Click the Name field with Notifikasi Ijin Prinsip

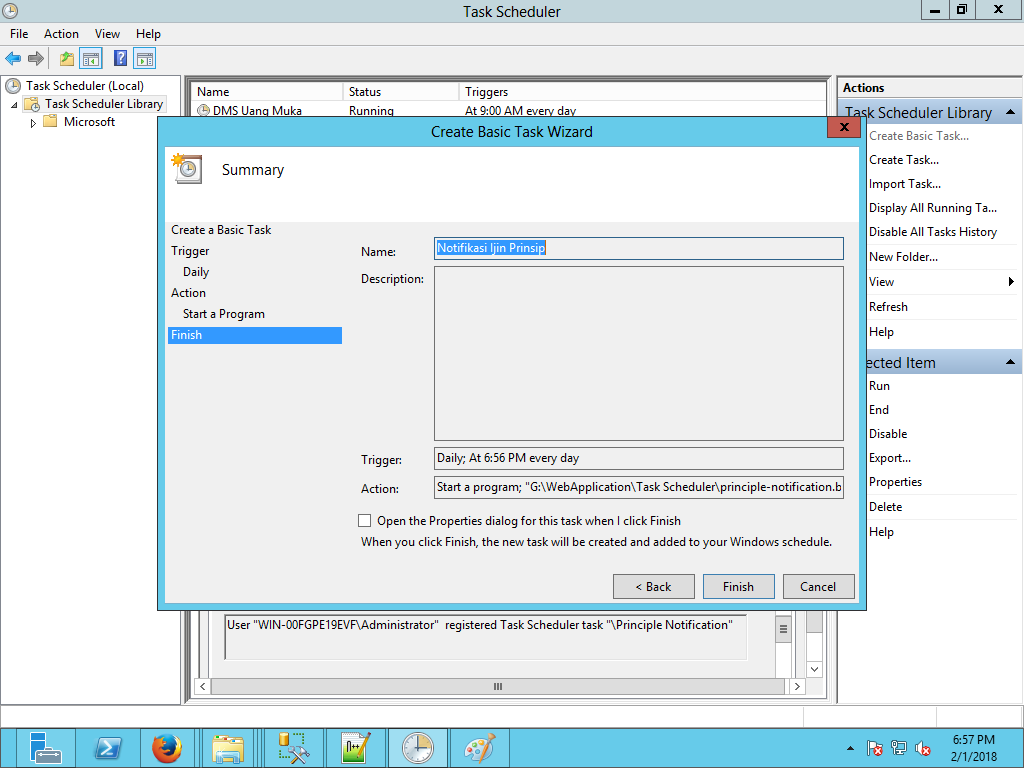click(638, 248)
